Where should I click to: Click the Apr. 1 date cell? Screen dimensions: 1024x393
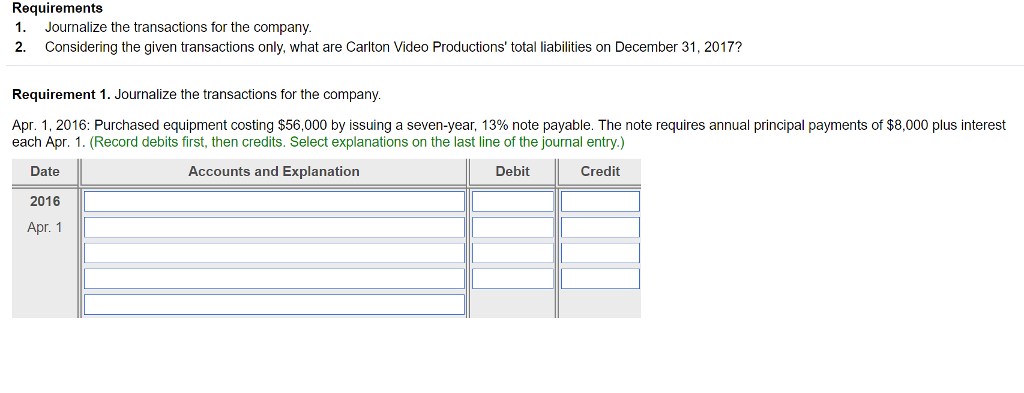tap(44, 227)
